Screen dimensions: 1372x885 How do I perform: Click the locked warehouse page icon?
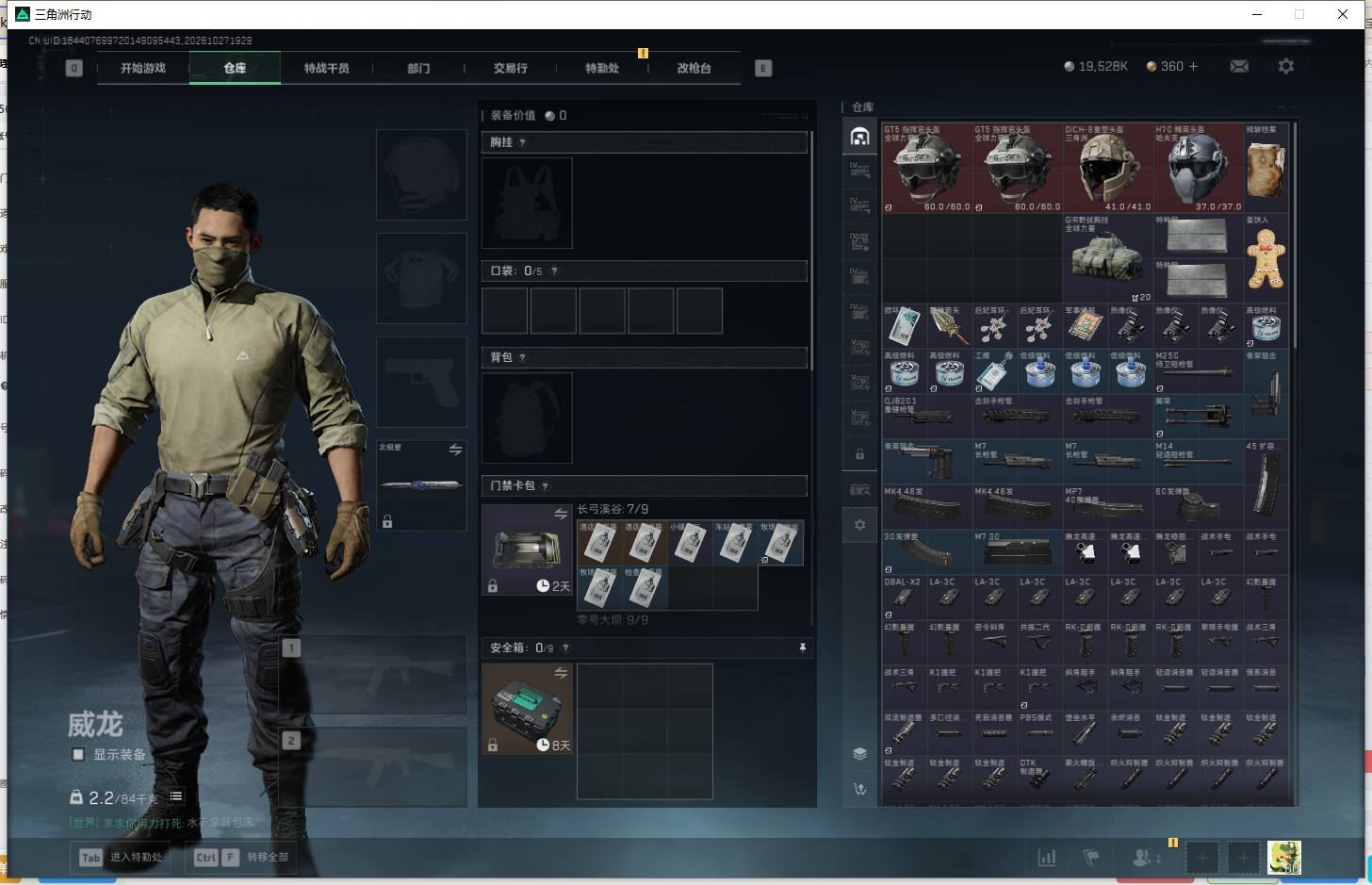859,454
